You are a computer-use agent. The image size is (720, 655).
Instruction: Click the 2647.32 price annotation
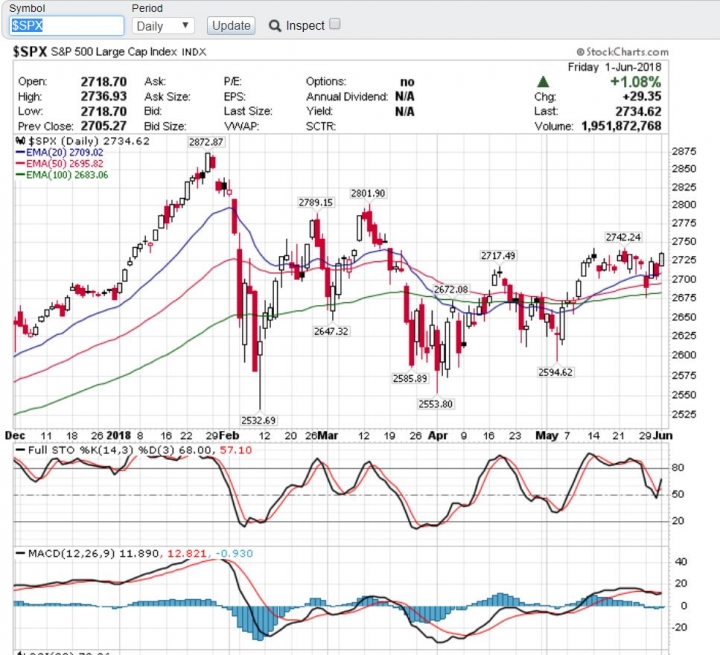click(x=331, y=331)
